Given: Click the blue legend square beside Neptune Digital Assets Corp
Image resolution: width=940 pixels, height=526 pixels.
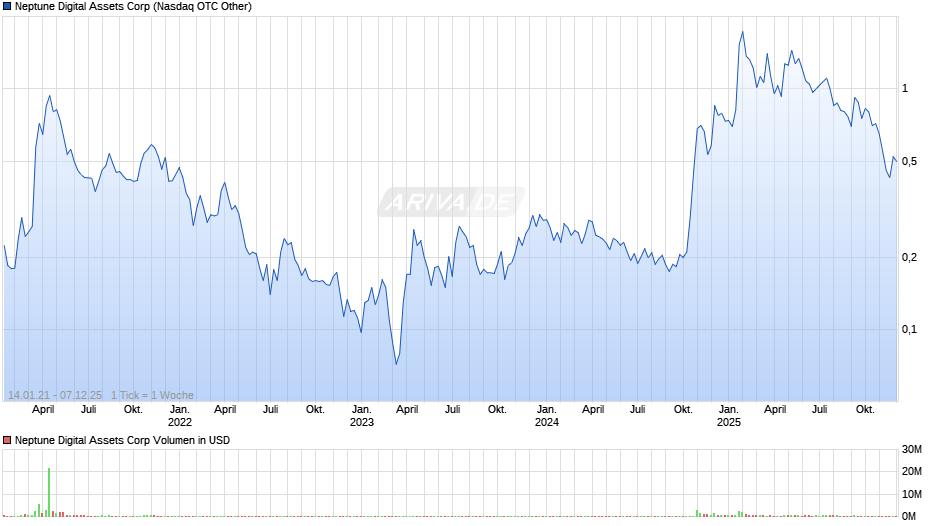Looking at the screenshot, I should [7, 7].
